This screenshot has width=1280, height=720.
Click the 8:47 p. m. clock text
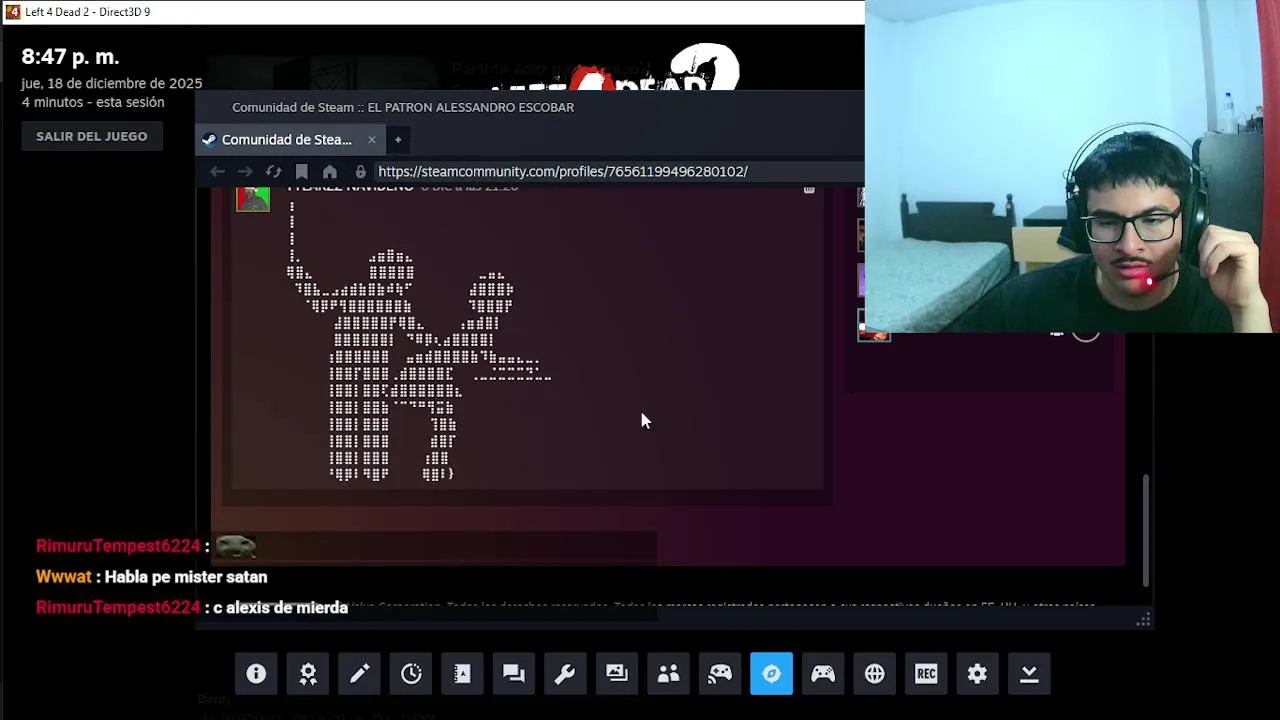pos(70,57)
